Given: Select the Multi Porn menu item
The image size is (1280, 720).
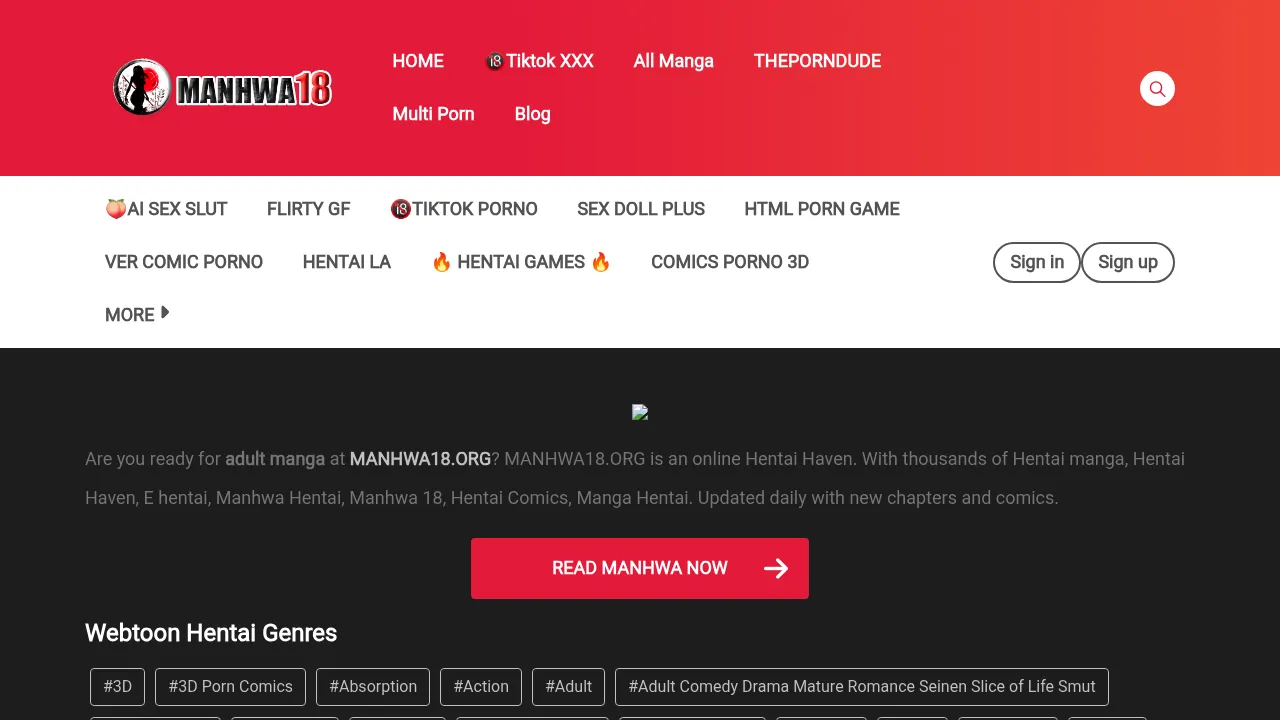Looking at the screenshot, I should pyautogui.click(x=433, y=114).
